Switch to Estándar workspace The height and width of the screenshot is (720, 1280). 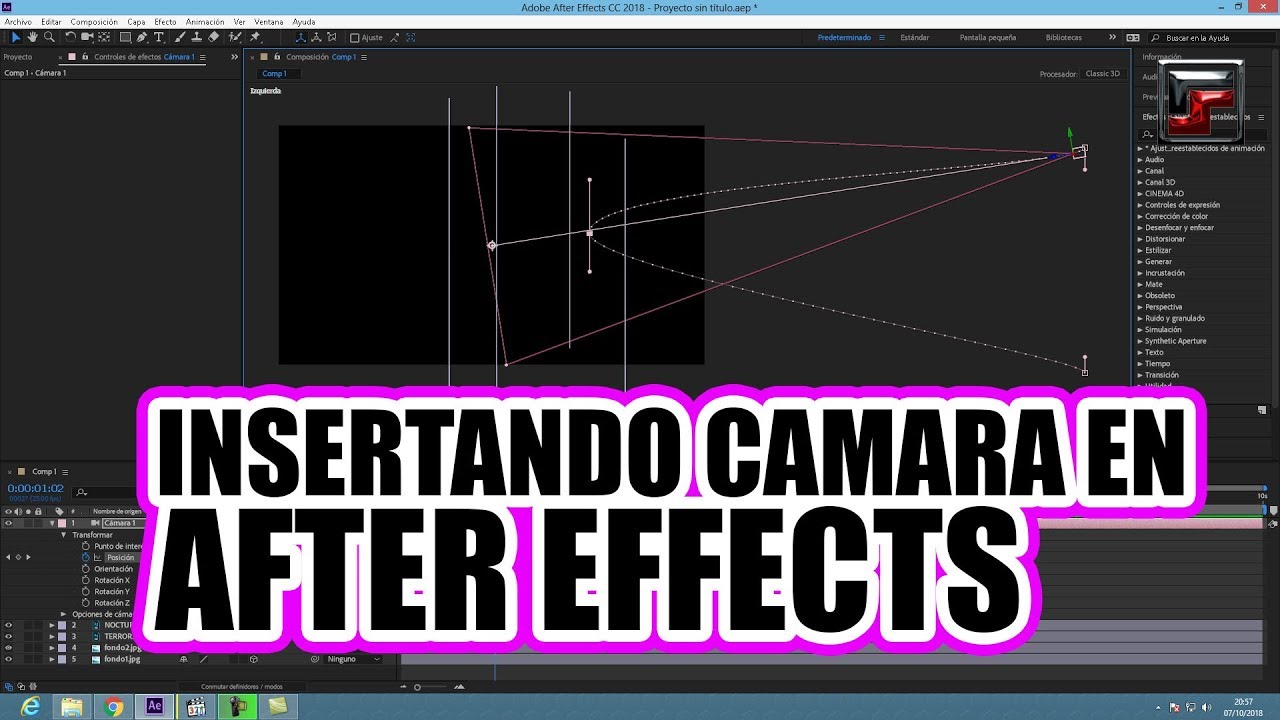click(x=915, y=38)
